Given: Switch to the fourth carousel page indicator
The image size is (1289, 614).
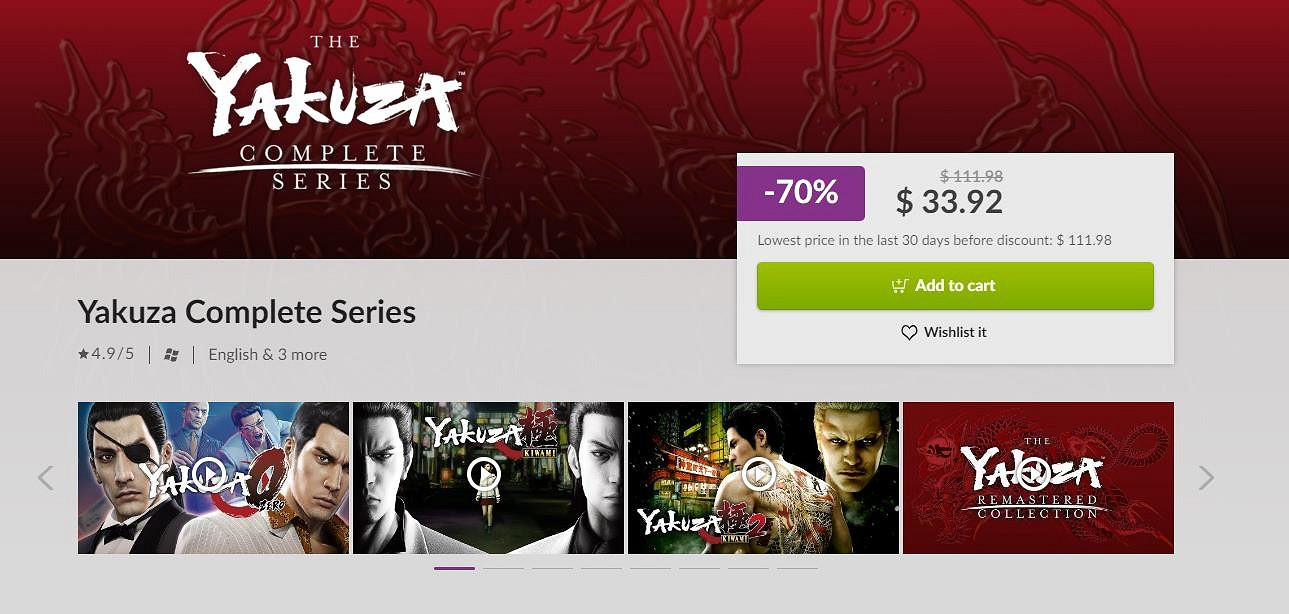Looking at the screenshot, I should click(x=601, y=568).
